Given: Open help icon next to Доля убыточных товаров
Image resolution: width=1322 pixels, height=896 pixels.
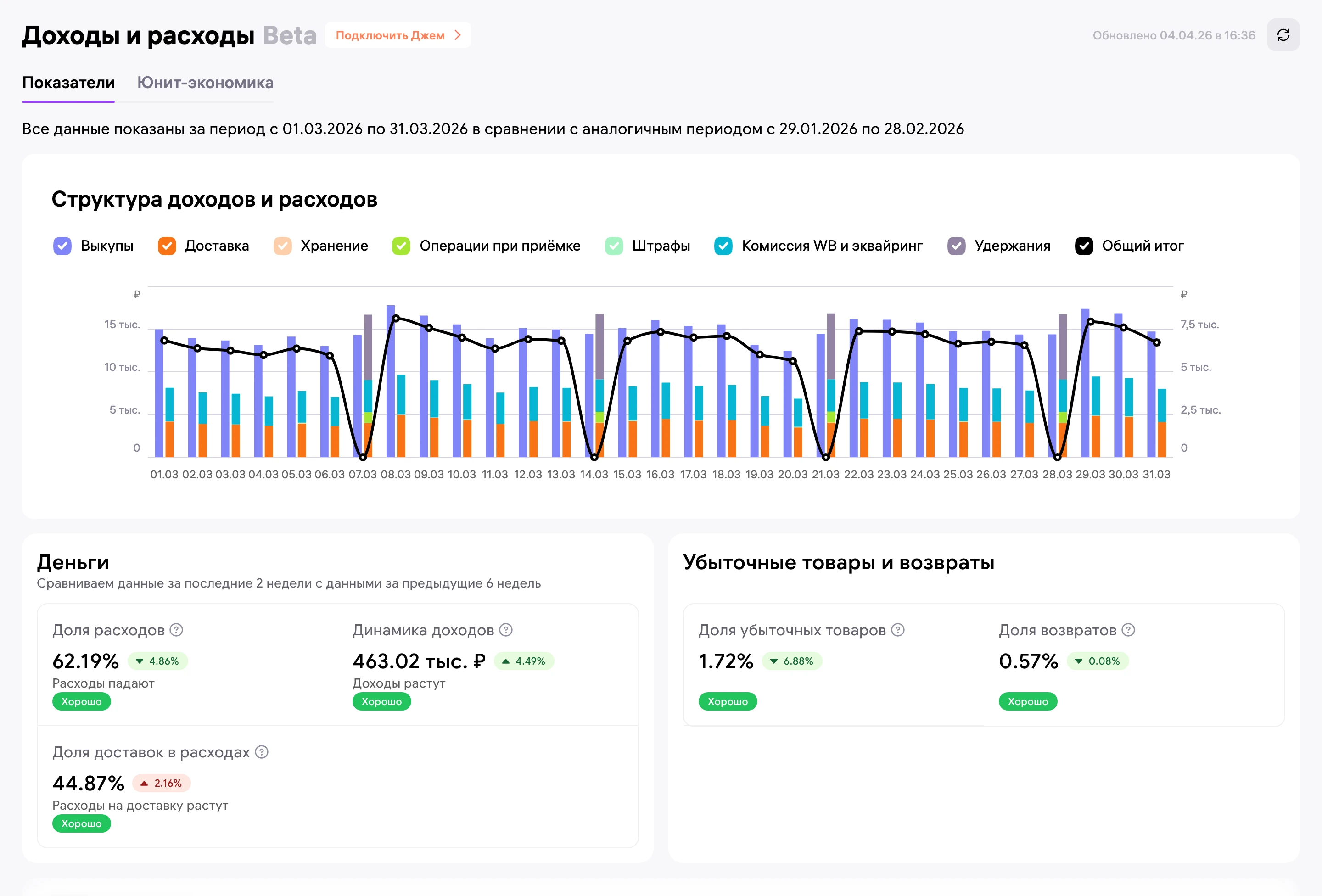Looking at the screenshot, I should (898, 630).
